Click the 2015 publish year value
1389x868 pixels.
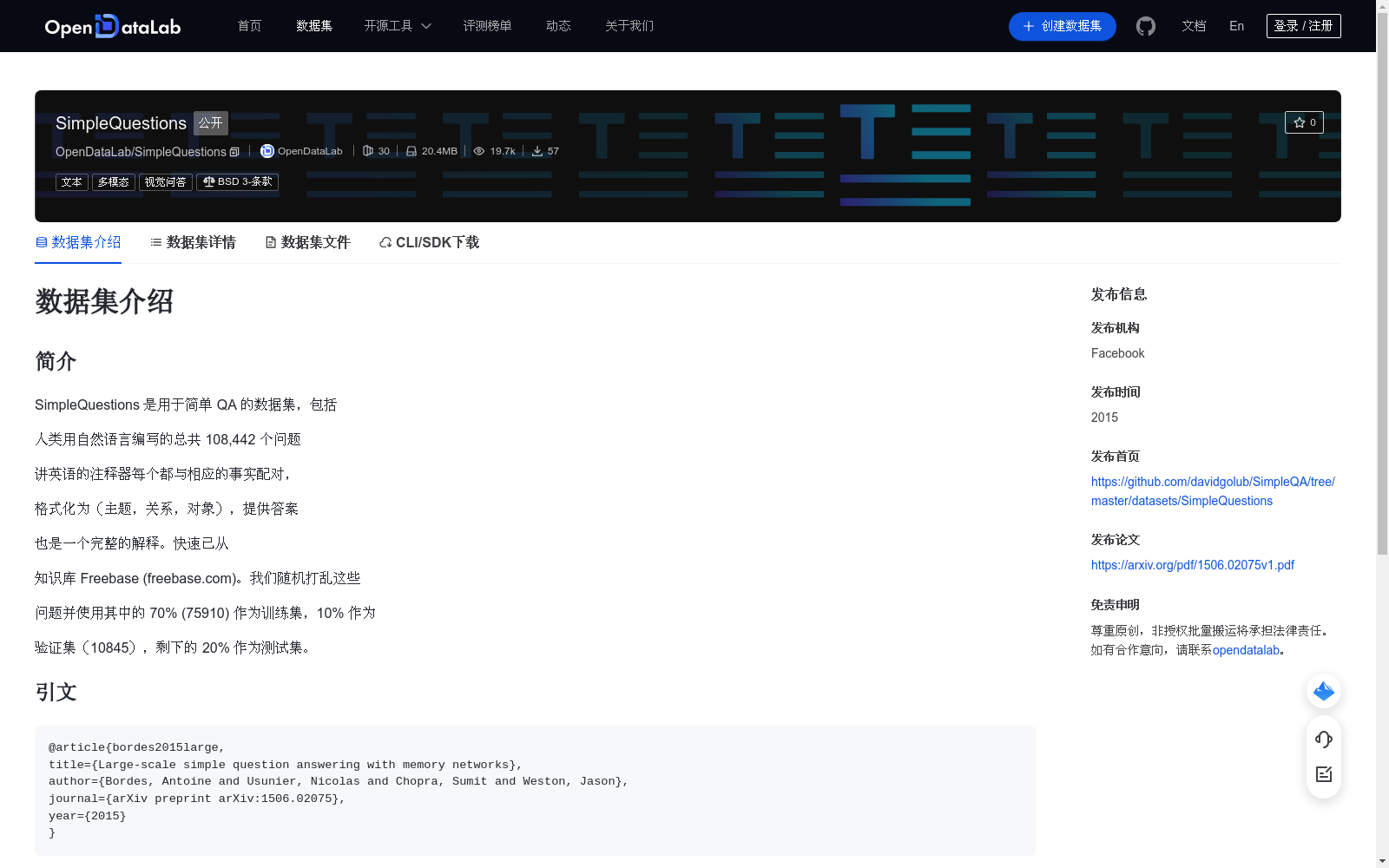tap(1104, 418)
